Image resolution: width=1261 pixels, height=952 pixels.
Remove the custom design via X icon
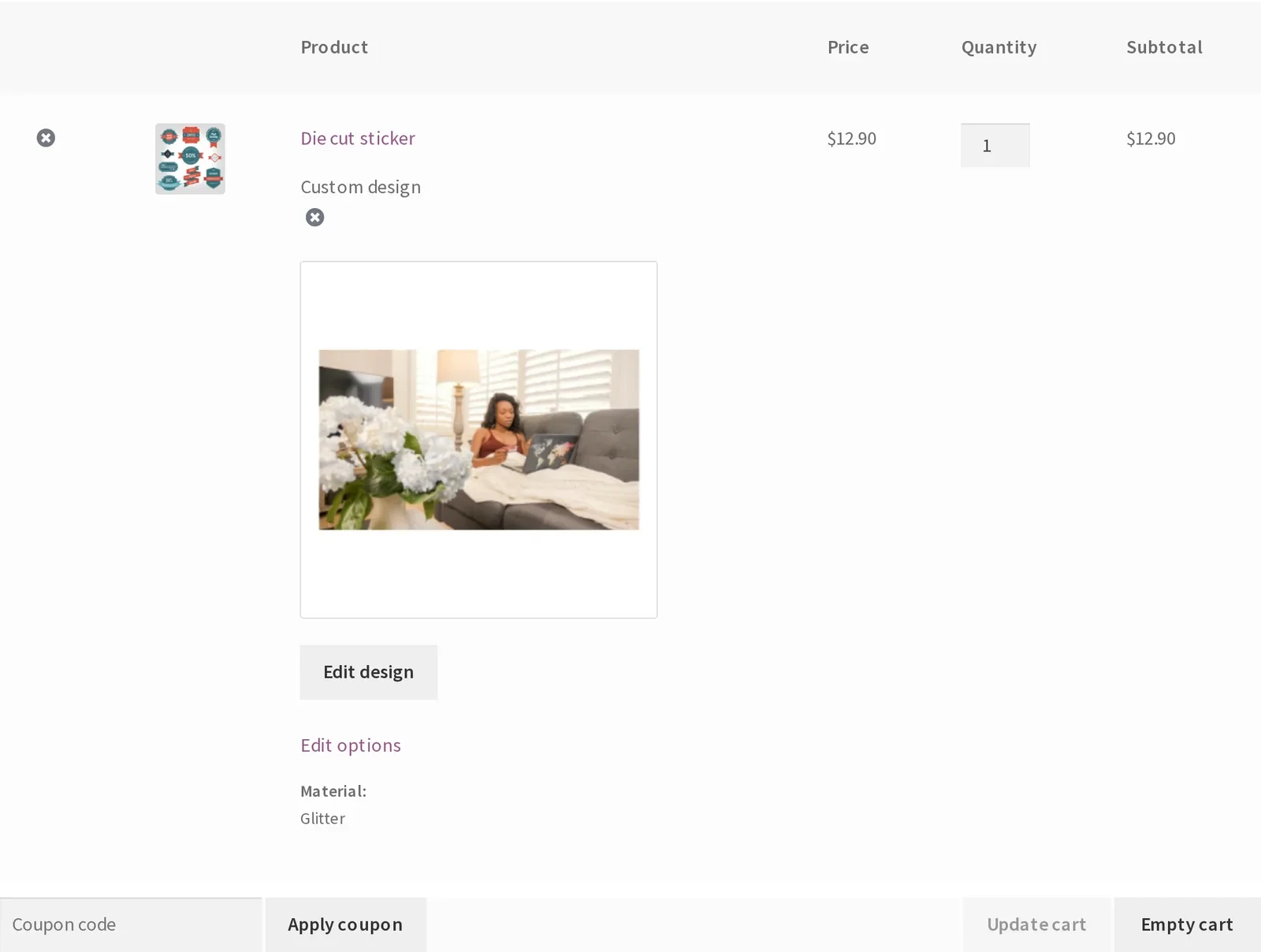click(314, 218)
